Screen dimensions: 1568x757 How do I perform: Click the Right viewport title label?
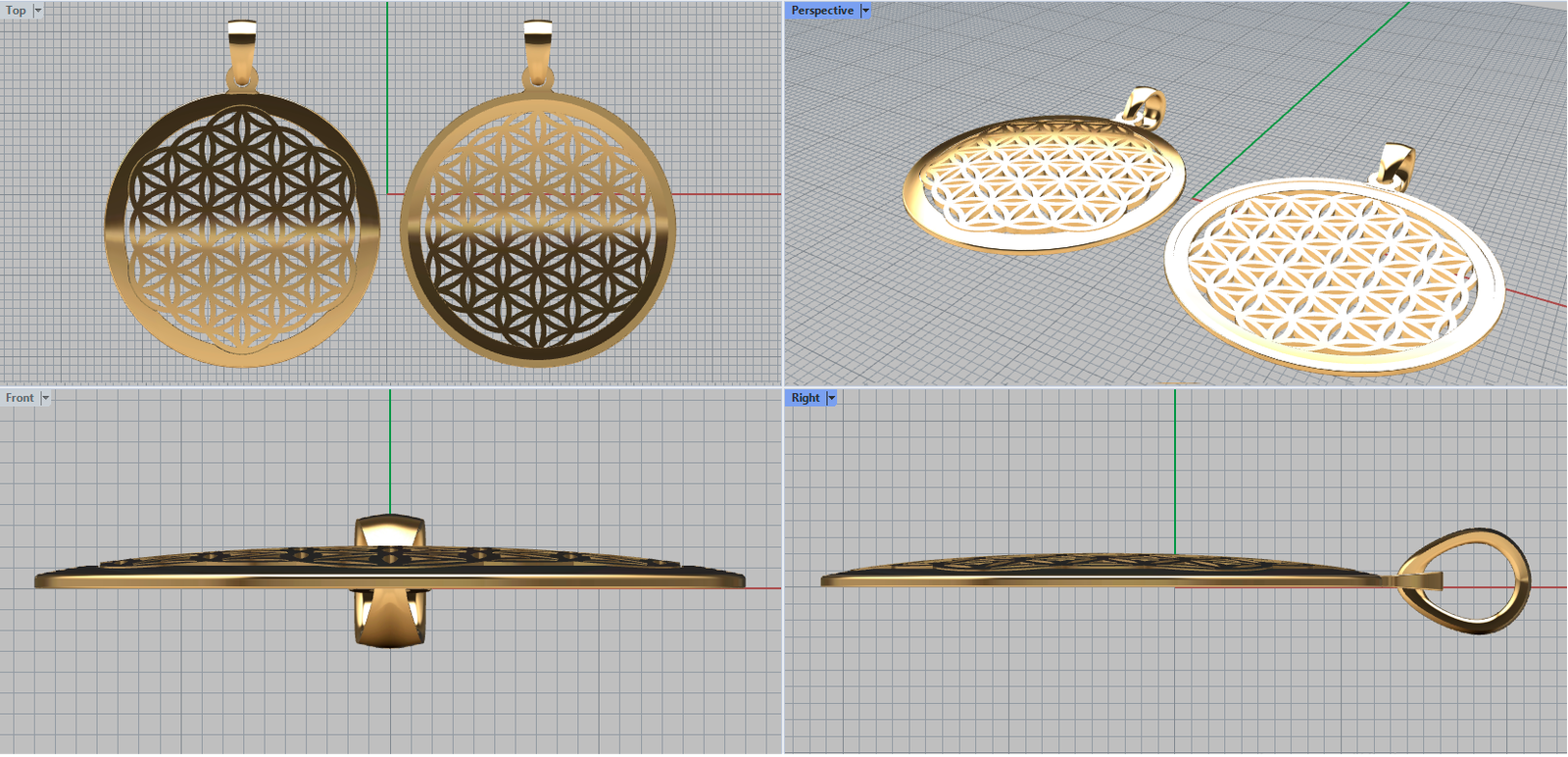coord(805,398)
